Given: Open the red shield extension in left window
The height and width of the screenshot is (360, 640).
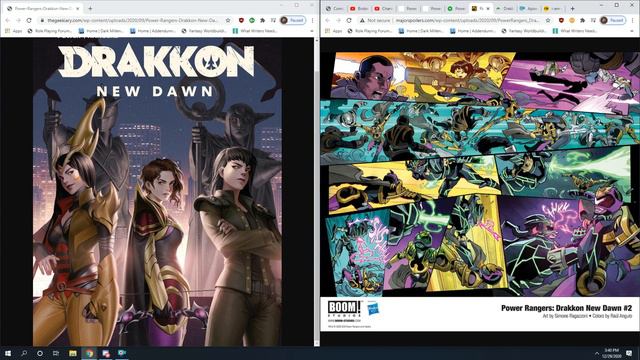Looking at the screenshot, I should coord(241,20).
